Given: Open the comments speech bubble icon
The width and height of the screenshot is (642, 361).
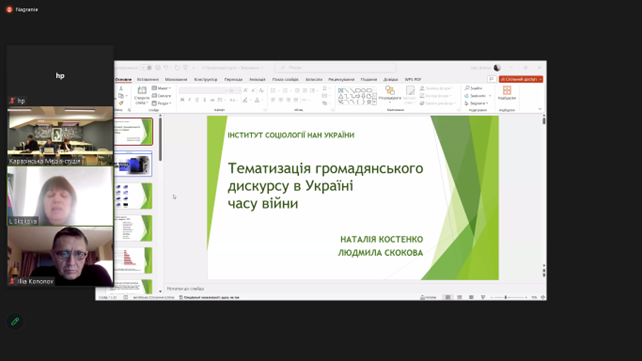Looking at the screenshot, I should [x=492, y=79].
